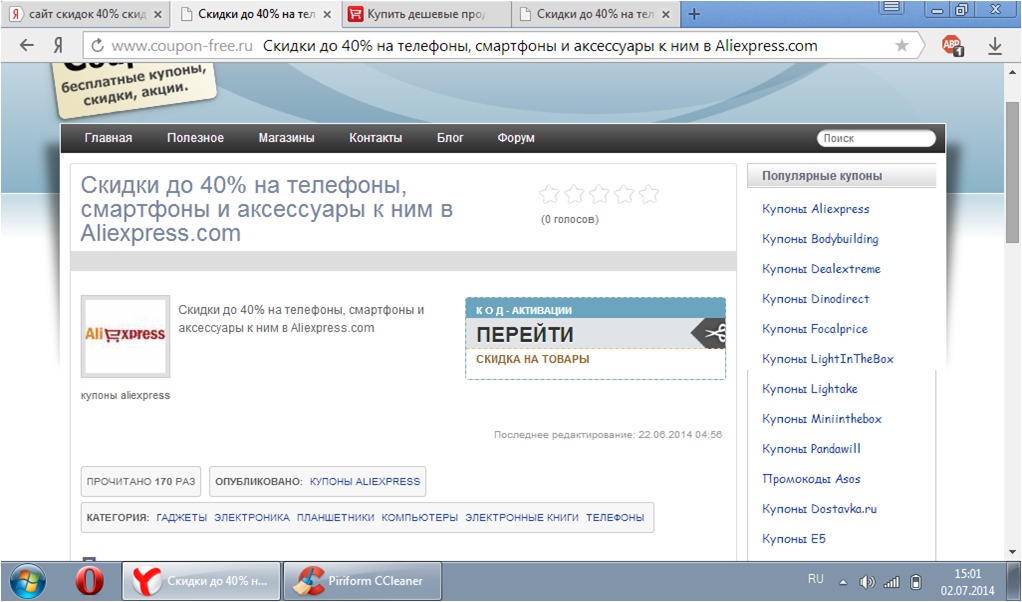The width and height of the screenshot is (1022, 602).
Task: Open the taskbar clock showing 15:01
Action: click(x=967, y=582)
